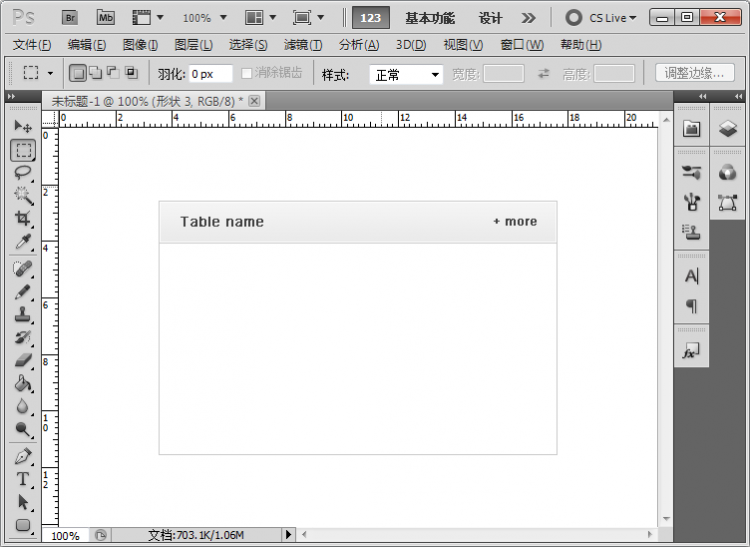Select the Move tool
750x547 pixels.
(x=22, y=126)
